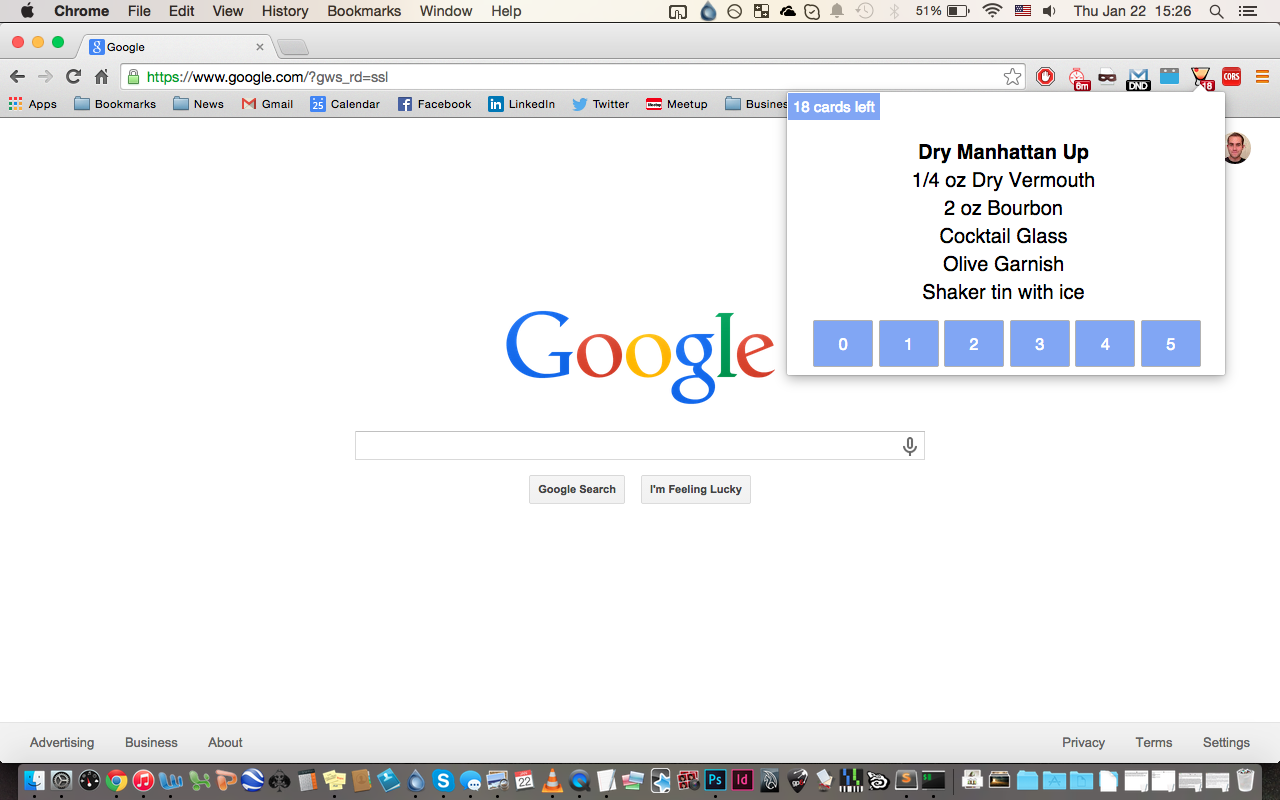Open the red timer extension showing 6m
The height and width of the screenshot is (800, 1280).
[1078, 77]
